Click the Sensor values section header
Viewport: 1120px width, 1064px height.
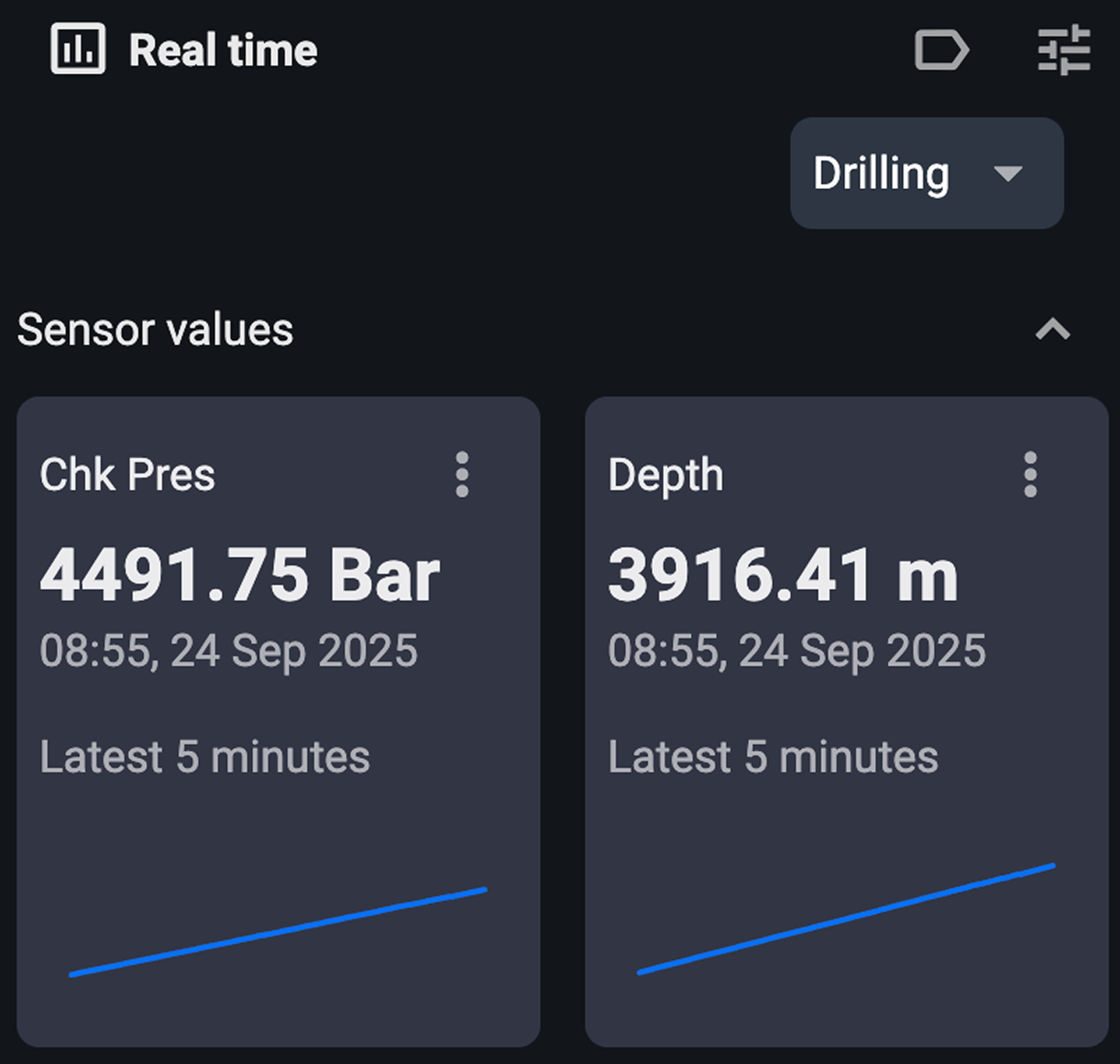click(x=154, y=330)
